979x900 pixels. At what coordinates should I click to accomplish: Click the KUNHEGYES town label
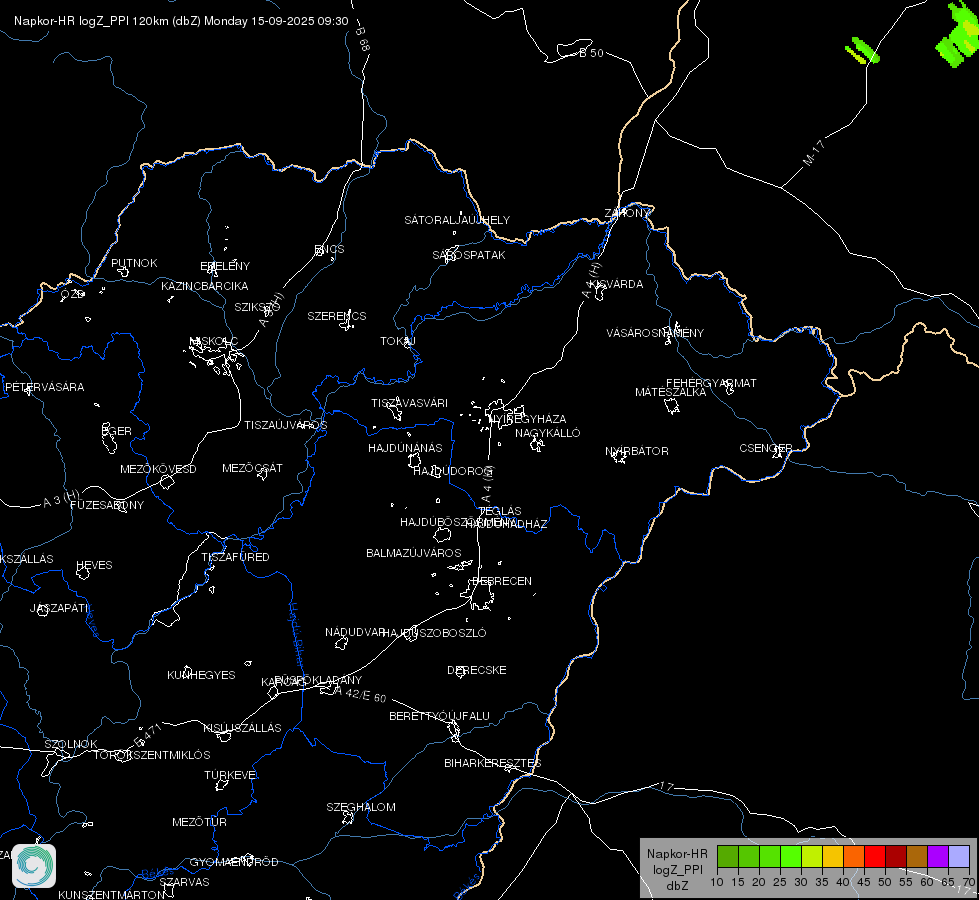(x=201, y=675)
